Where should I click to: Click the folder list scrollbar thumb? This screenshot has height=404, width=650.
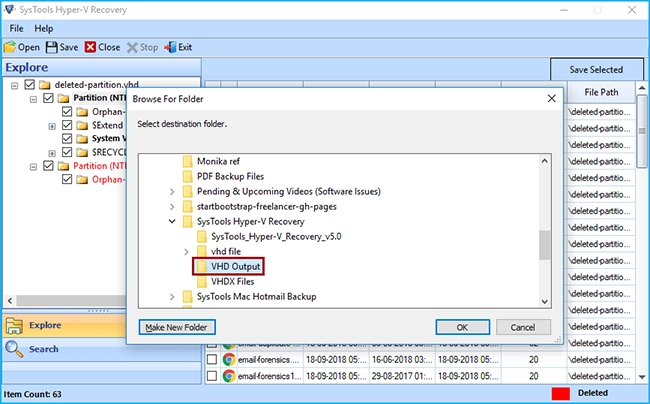coord(545,245)
